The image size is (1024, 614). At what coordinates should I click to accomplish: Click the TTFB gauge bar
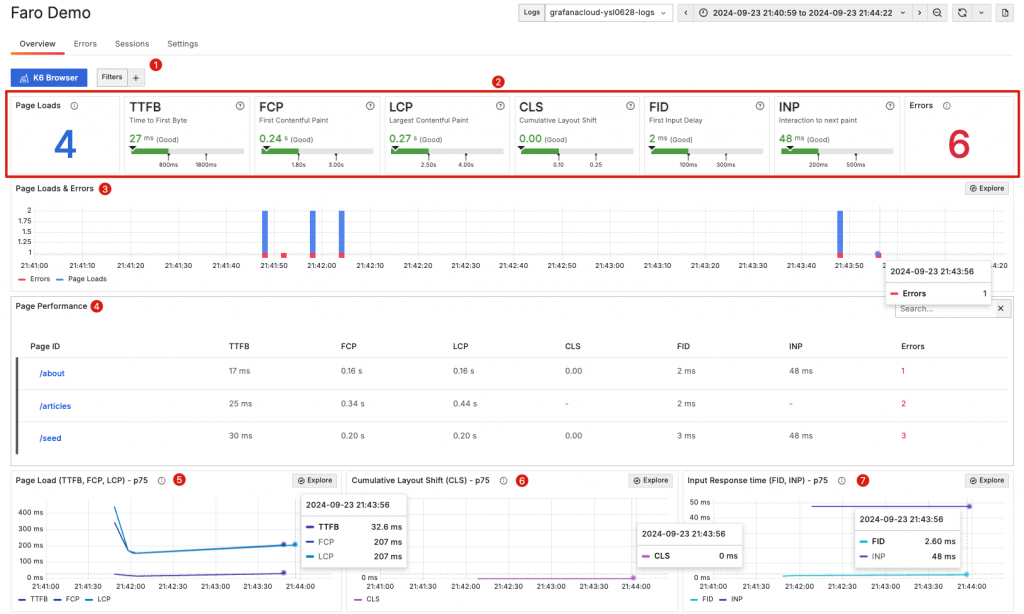(x=187, y=152)
